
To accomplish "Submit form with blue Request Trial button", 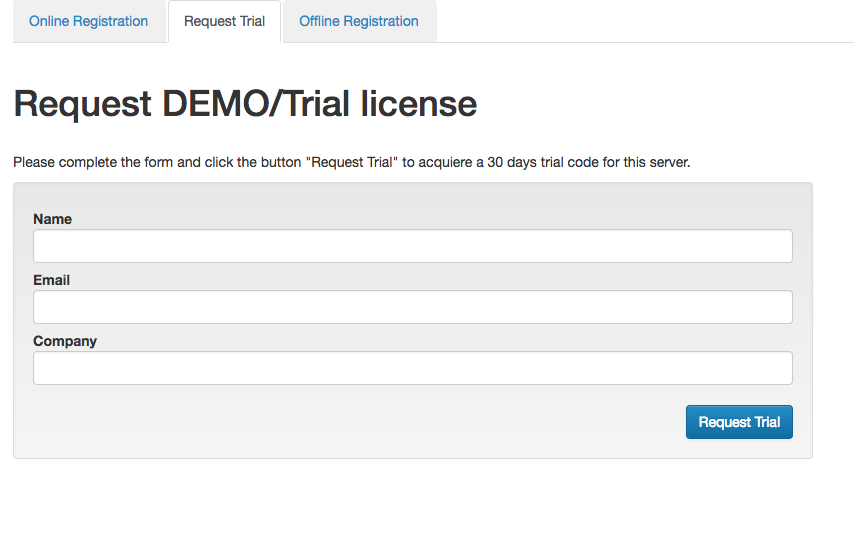I will click(x=739, y=422).
